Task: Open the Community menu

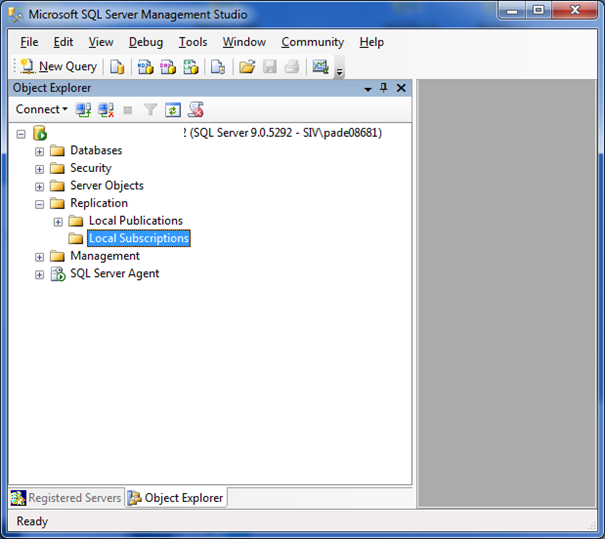Action: click(313, 42)
